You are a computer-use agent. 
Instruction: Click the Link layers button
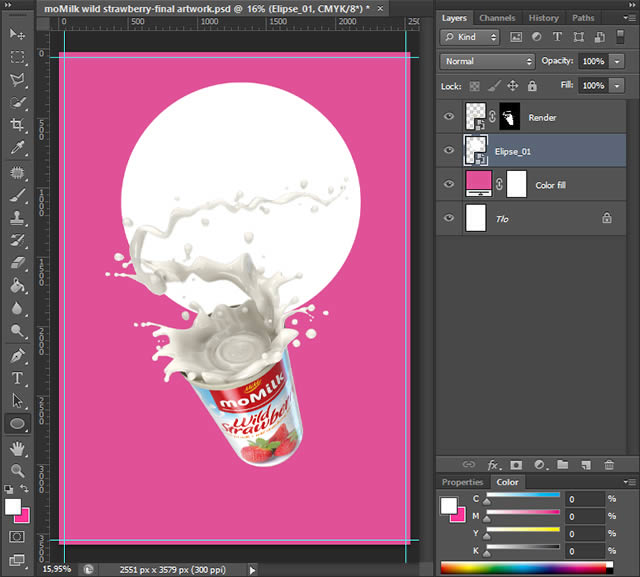point(468,464)
